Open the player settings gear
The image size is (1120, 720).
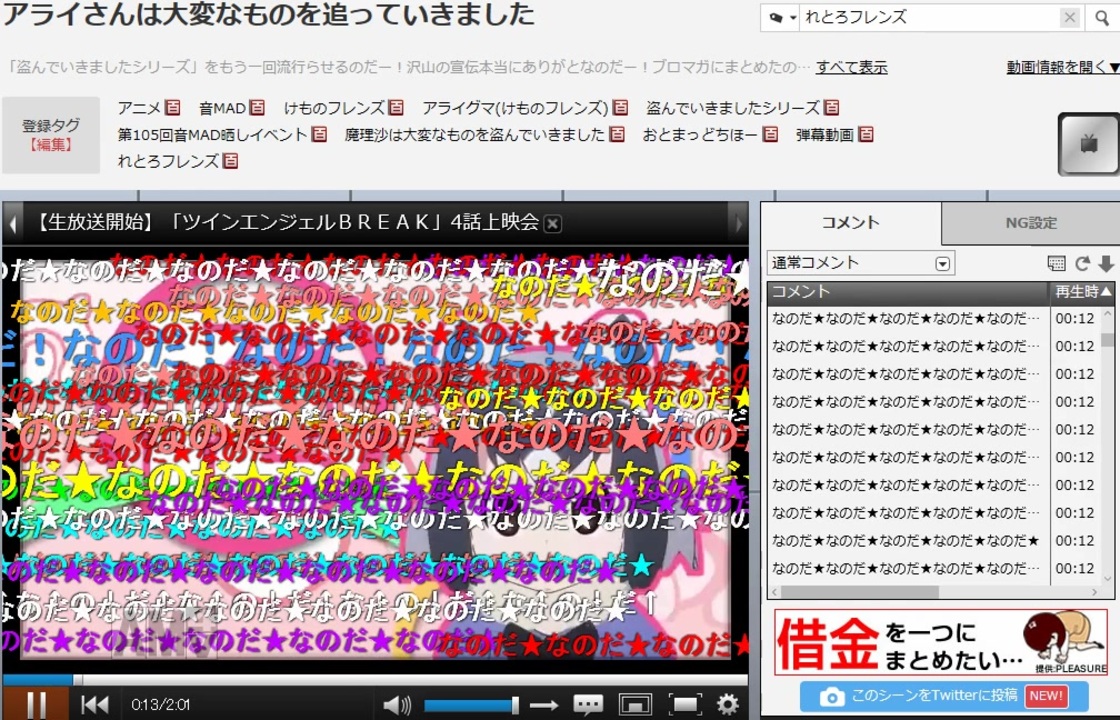(x=726, y=705)
